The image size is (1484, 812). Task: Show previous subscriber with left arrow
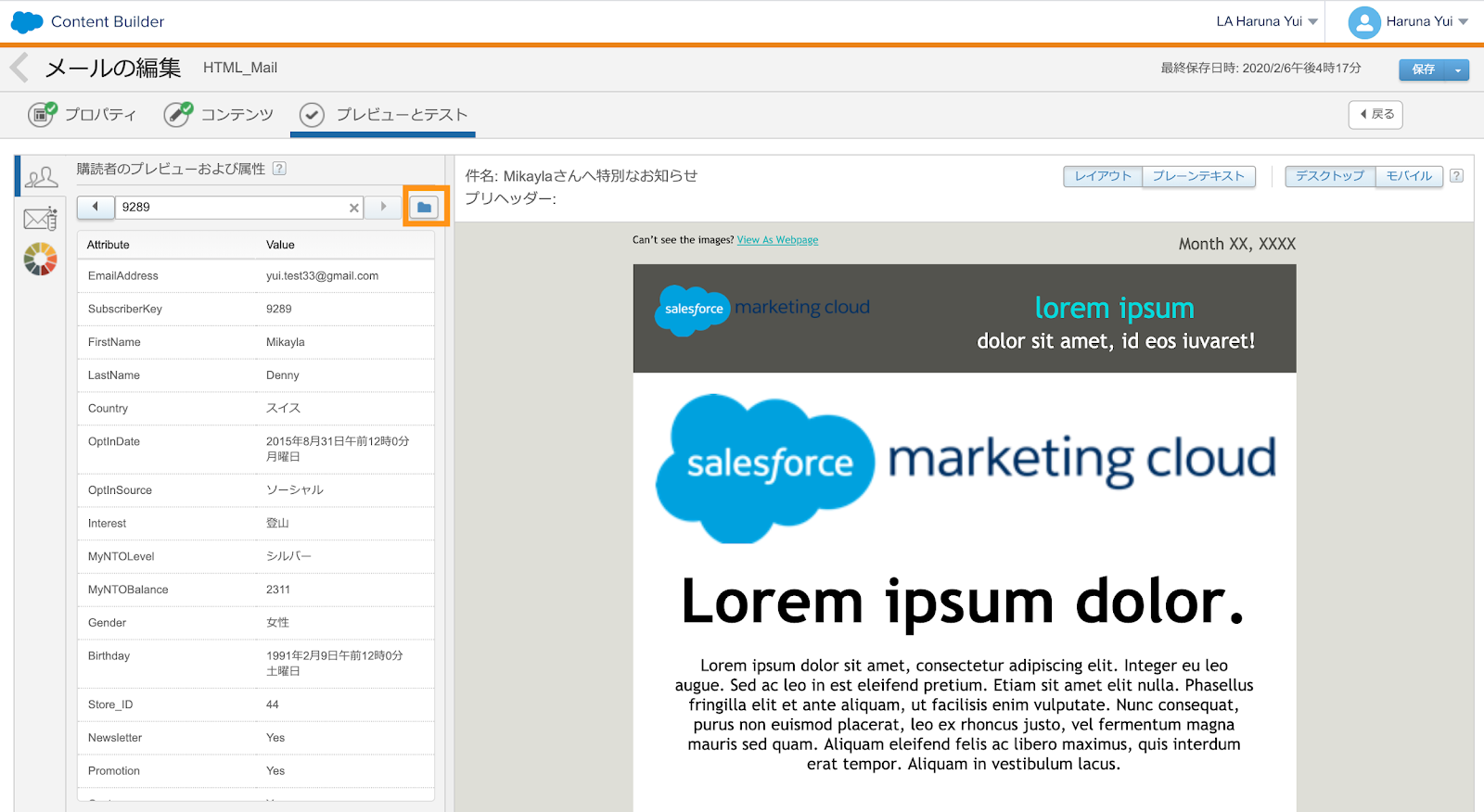point(96,207)
